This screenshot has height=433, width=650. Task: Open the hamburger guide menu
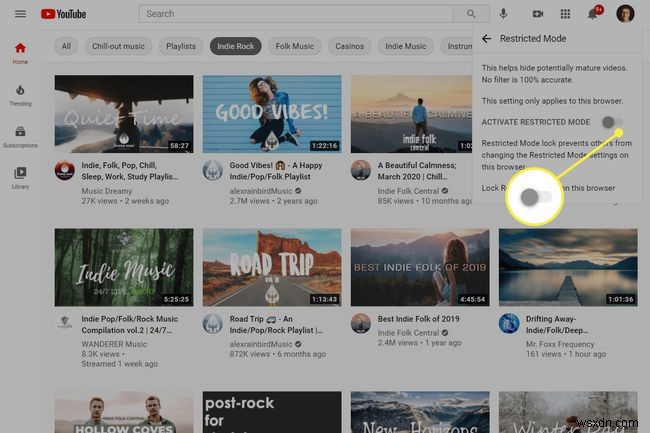coord(20,14)
